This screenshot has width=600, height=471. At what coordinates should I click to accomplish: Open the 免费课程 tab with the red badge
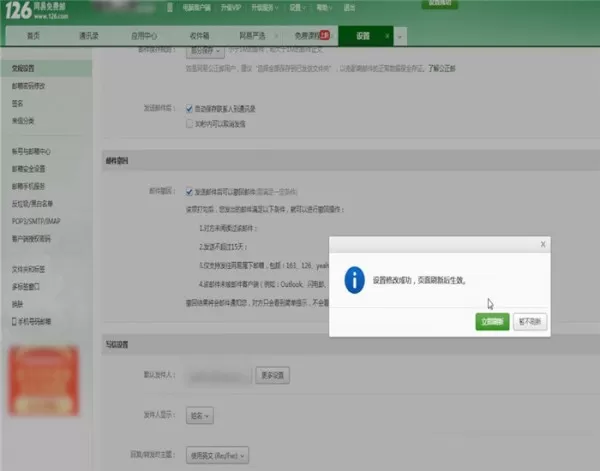pos(311,36)
